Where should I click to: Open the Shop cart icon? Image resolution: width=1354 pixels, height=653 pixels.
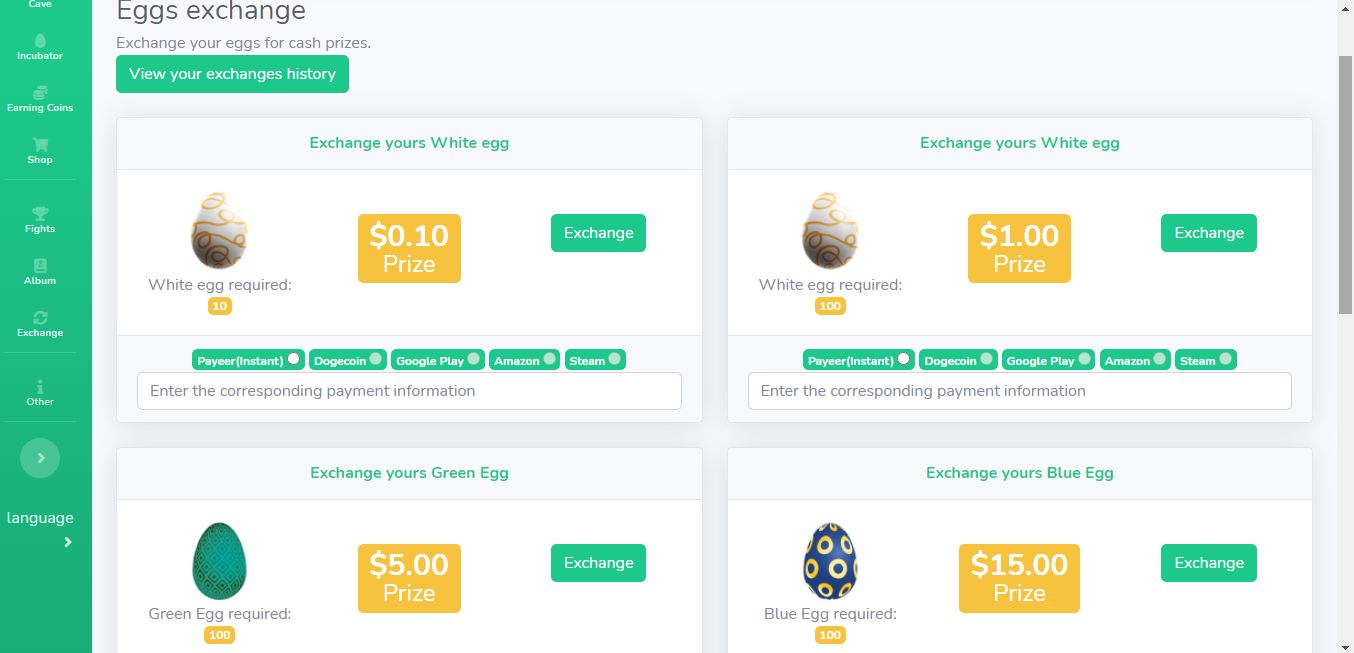tap(40, 145)
